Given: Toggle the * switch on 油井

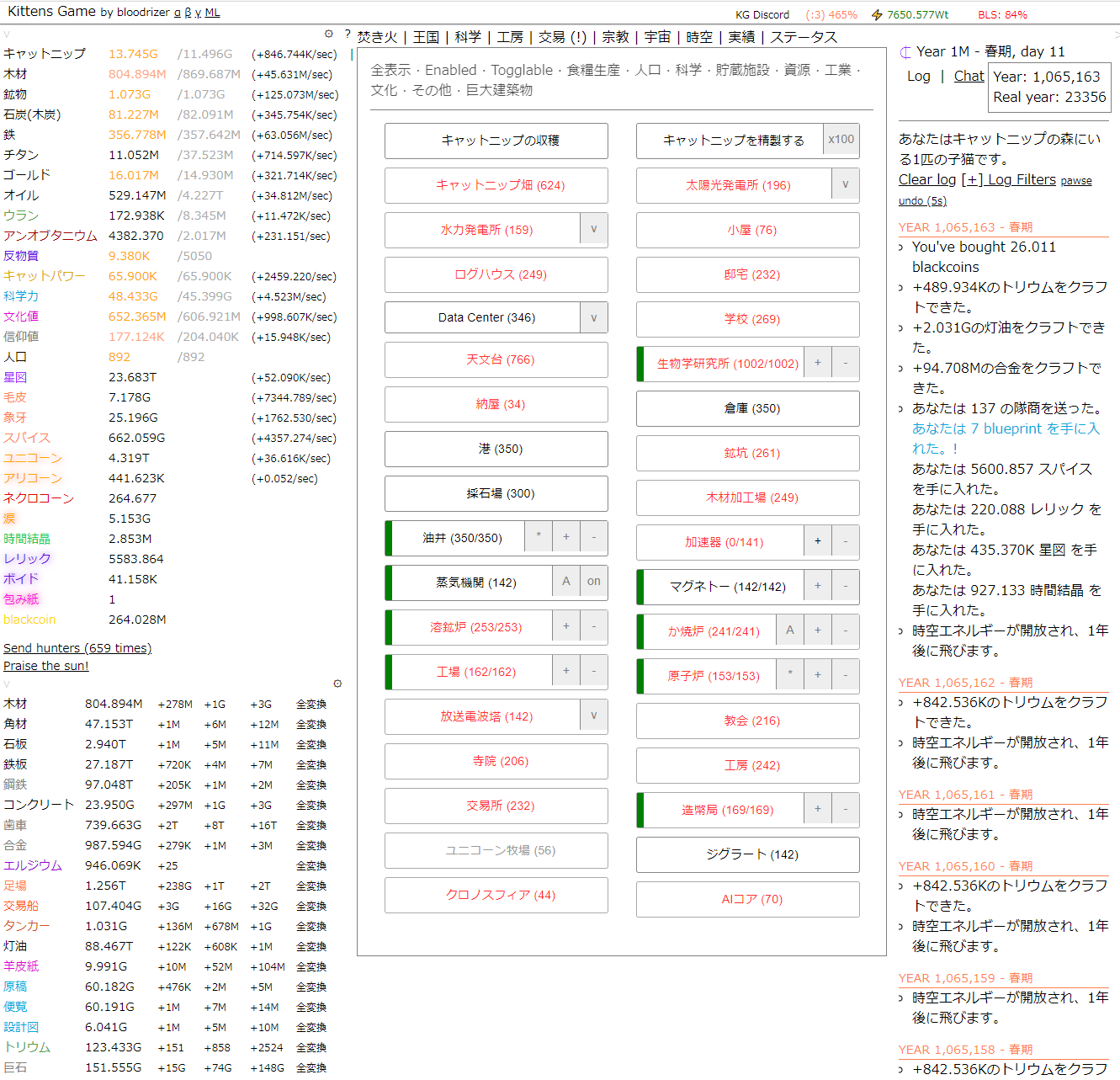Looking at the screenshot, I should pyautogui.click(x=539, y=536).
